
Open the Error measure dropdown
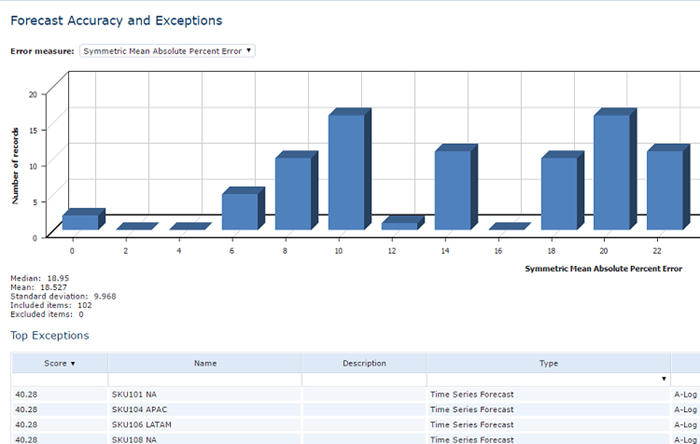[167, 51]
